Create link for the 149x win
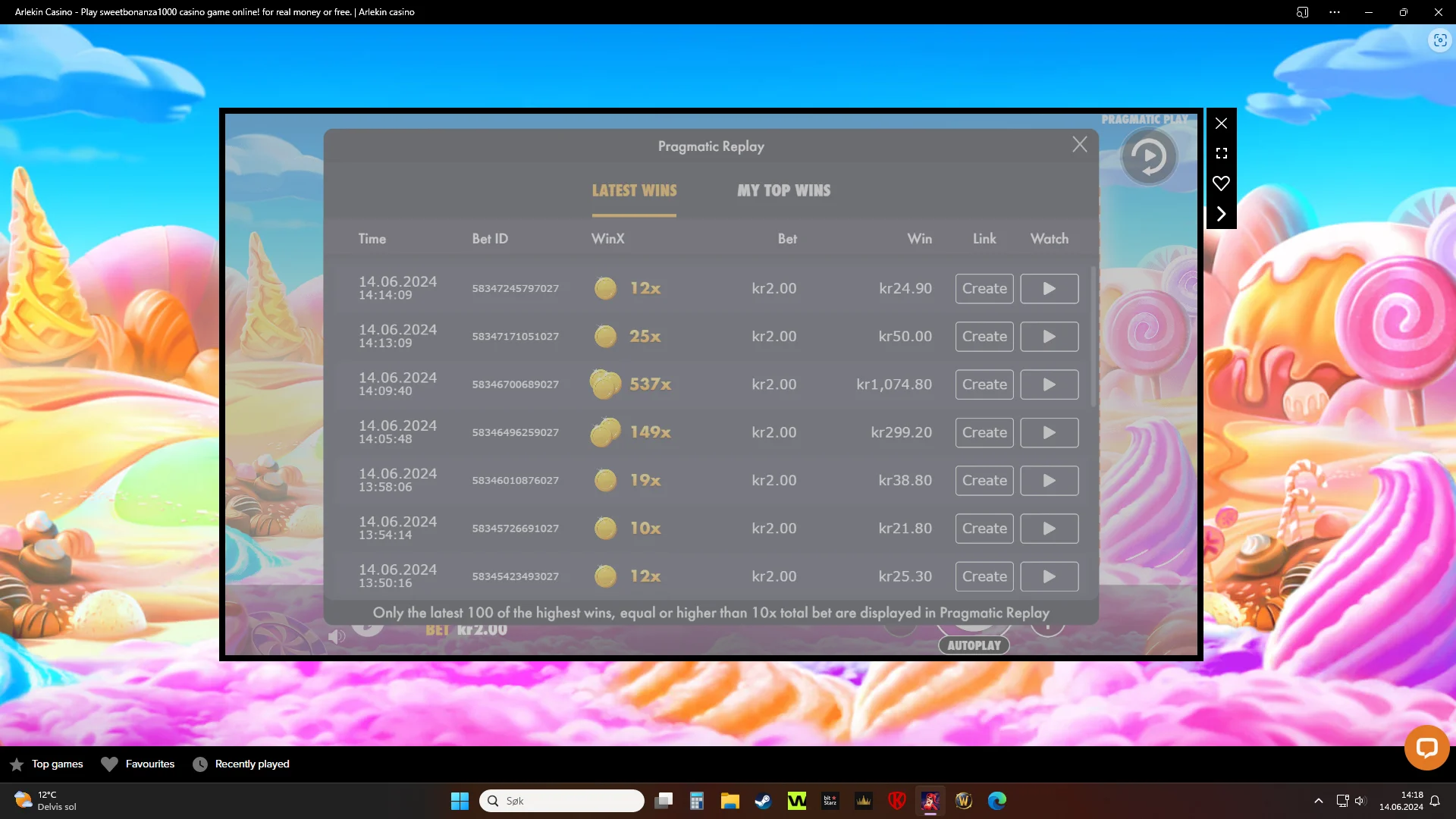 [x=984, y=433]
